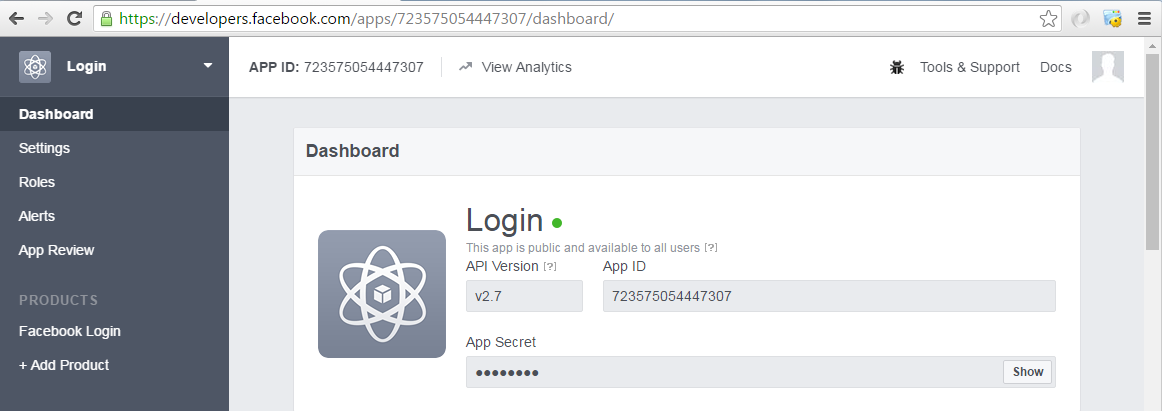Bookmark this page with the star icon
1162x411 pixels.
click(x=1048, y=19)
